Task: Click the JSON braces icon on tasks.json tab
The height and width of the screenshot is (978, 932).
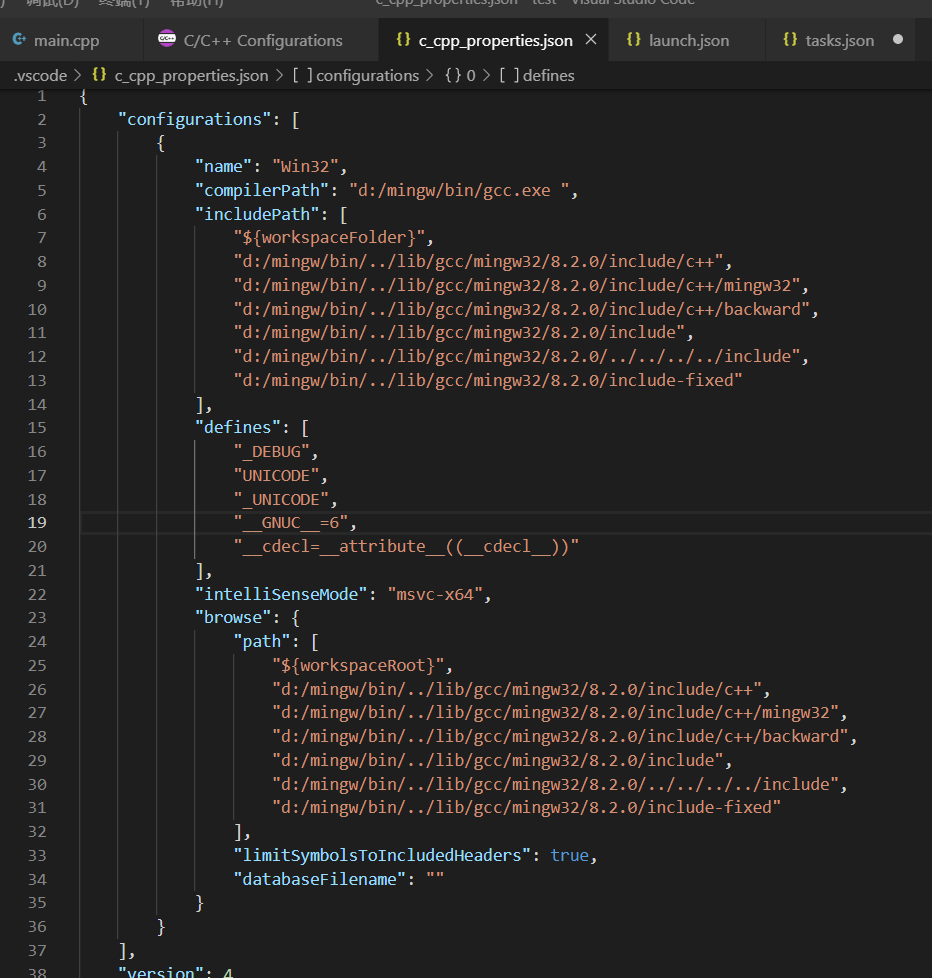Action: click(790, 39)
